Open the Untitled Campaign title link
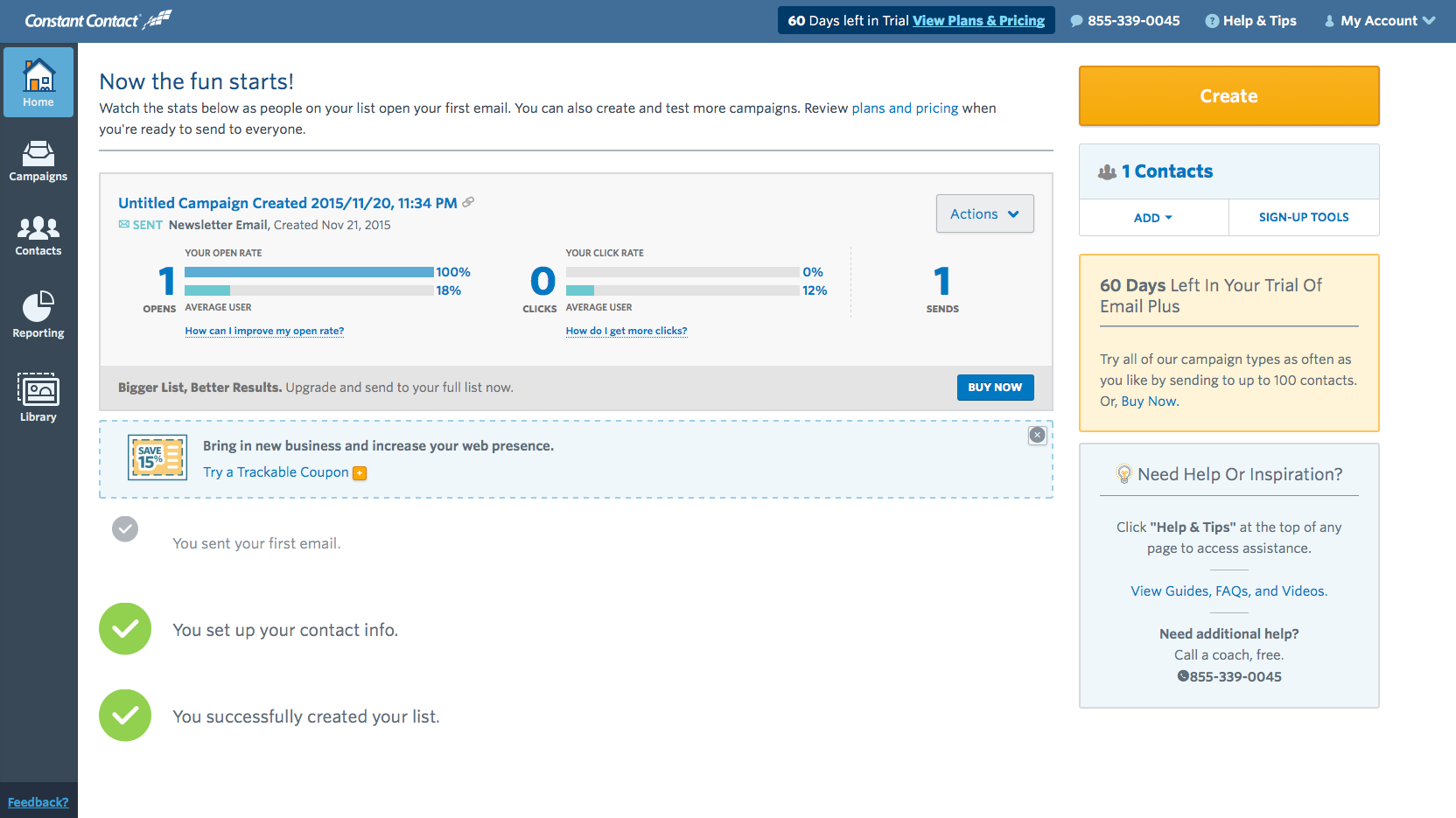1456x818 pixels. 288,203
